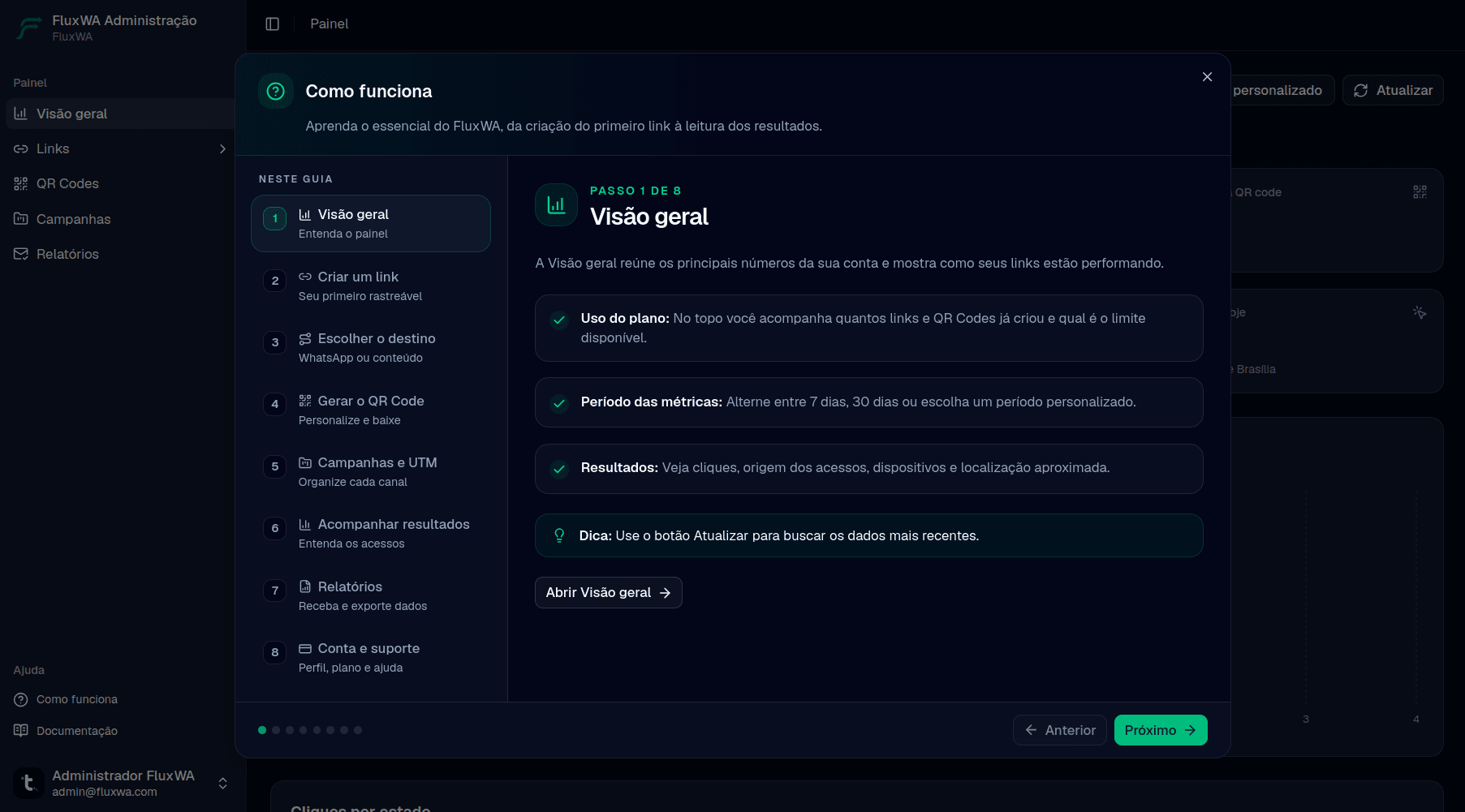The width and height of the screenshot is (1465, 812).
Task: Click the Links chain icon in sidebar
Action: tap(21, 148)
